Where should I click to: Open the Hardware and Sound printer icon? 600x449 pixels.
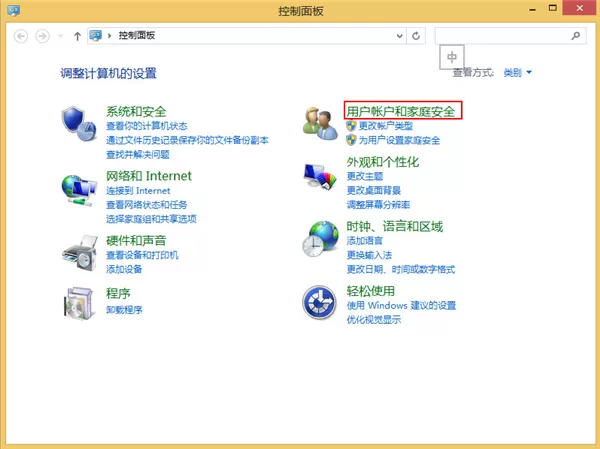click(80, 253)
